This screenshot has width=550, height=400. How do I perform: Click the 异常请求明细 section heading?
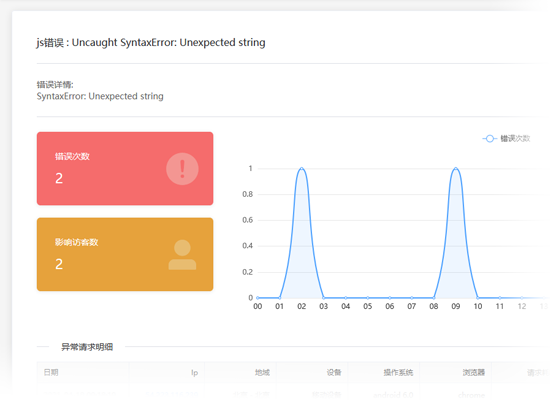[87, 347]
